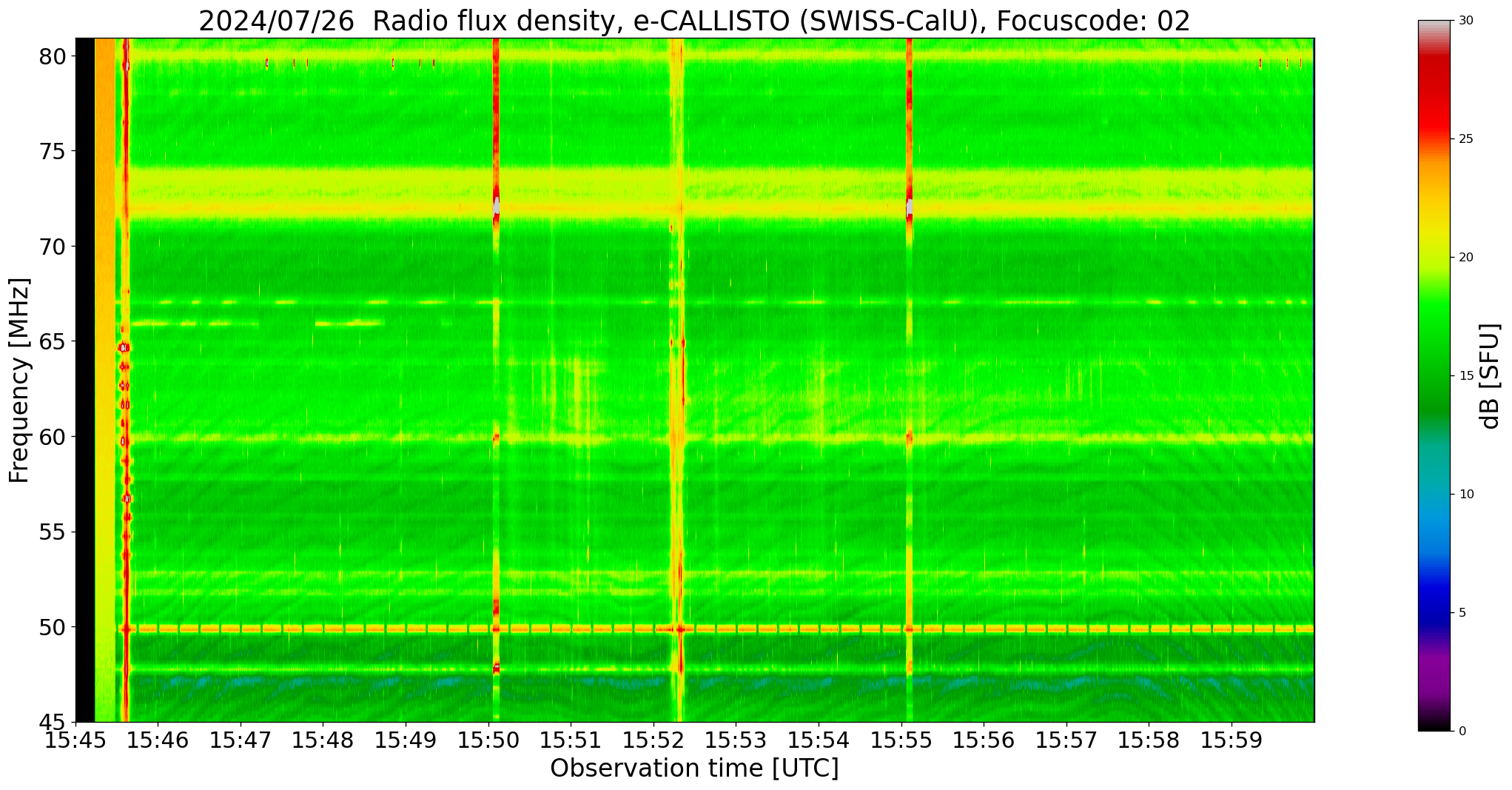Click the 55 MHz frequency tick label
1512x790 pixels.
(x=53, y=532)
